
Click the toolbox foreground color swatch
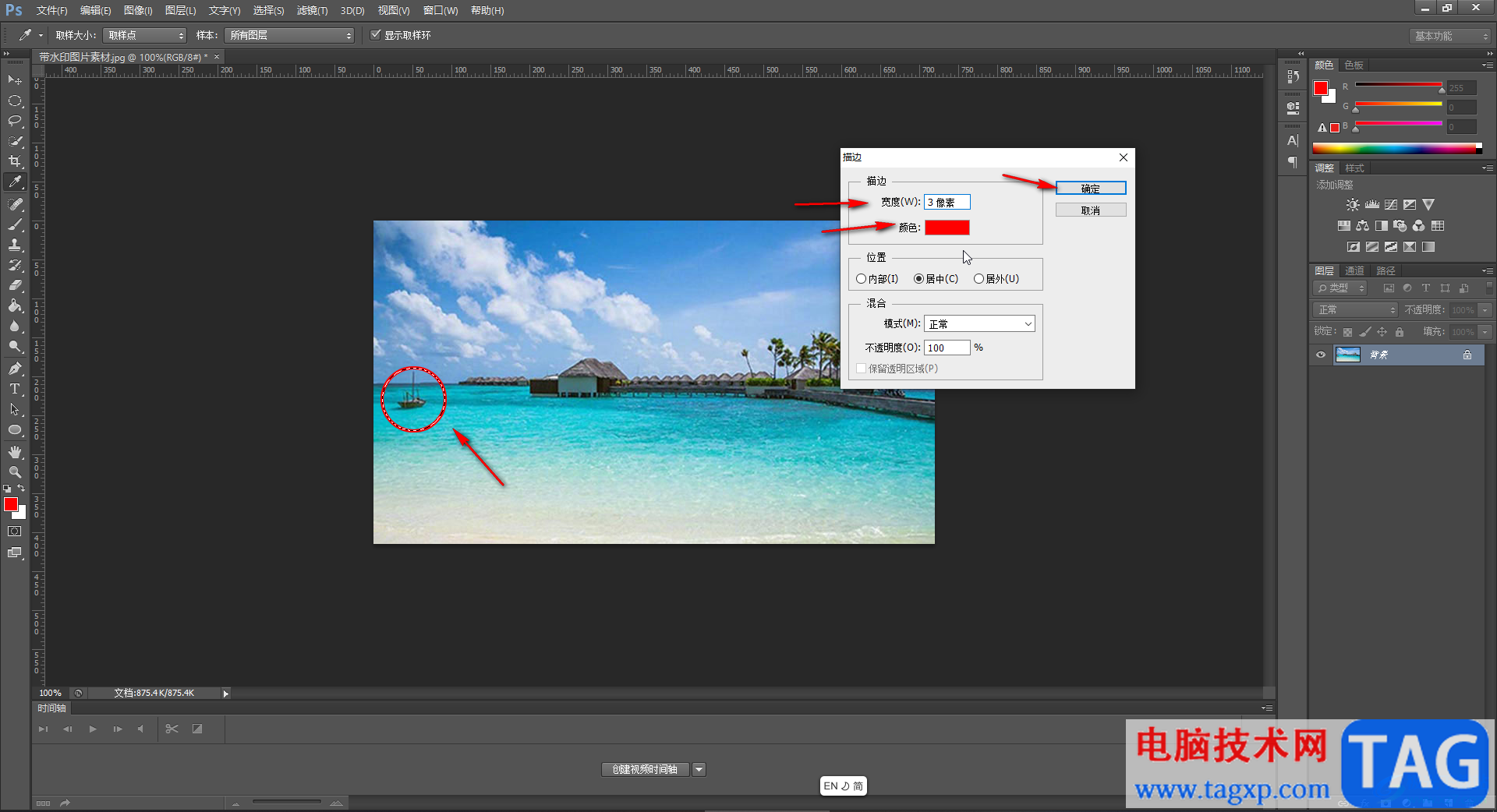(11, 504)
